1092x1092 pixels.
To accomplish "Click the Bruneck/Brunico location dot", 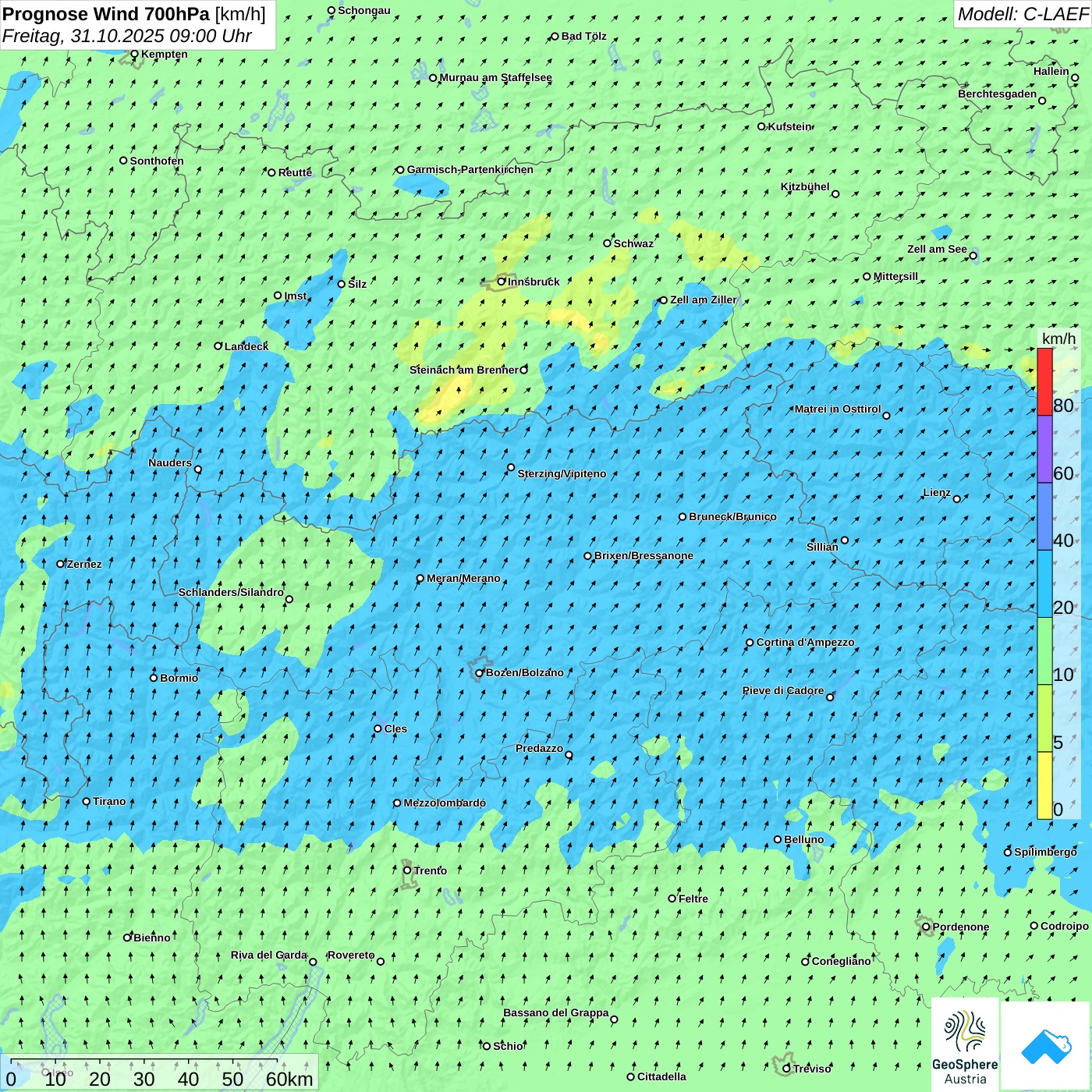I will coord(682,516).
